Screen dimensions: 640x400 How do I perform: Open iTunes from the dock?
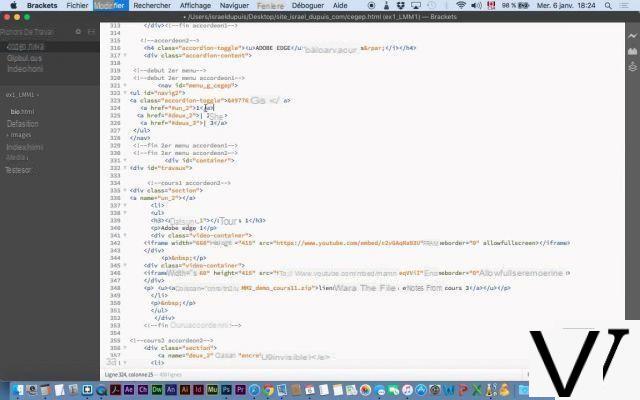pyautogui.click(x=407, y=390)
